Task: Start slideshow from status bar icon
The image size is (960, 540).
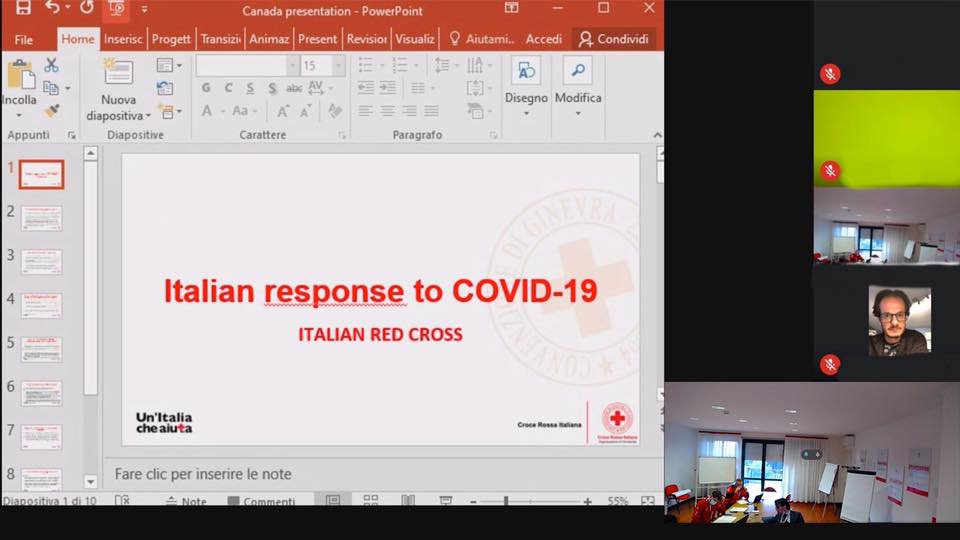Action: pos(446,500)
